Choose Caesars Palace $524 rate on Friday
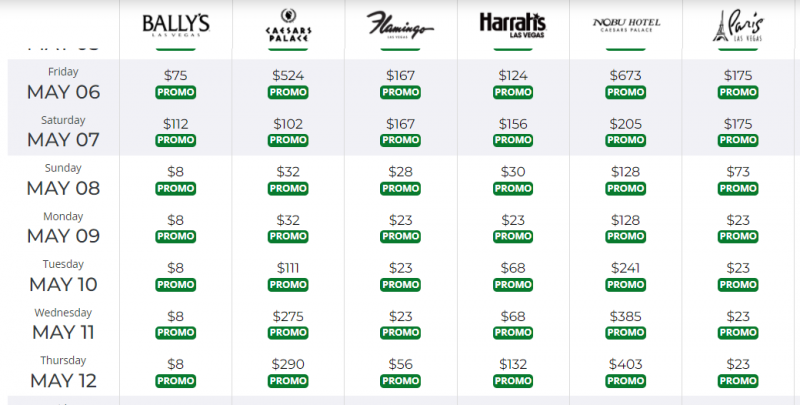Image resolution: width=800 pixels, height=405 pixels. [x=289, y=74]
